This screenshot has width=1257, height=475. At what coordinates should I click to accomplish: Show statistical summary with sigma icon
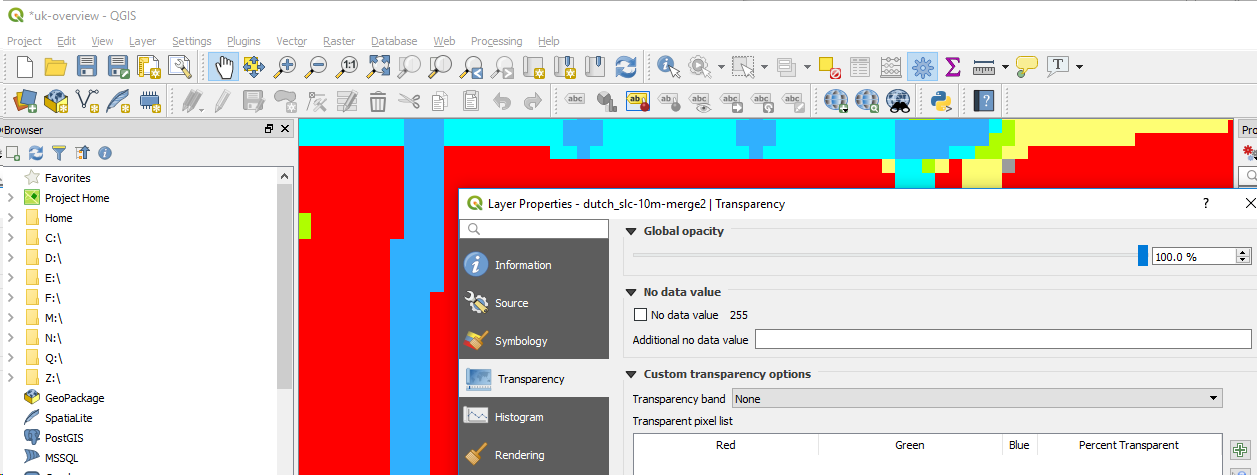952,67
